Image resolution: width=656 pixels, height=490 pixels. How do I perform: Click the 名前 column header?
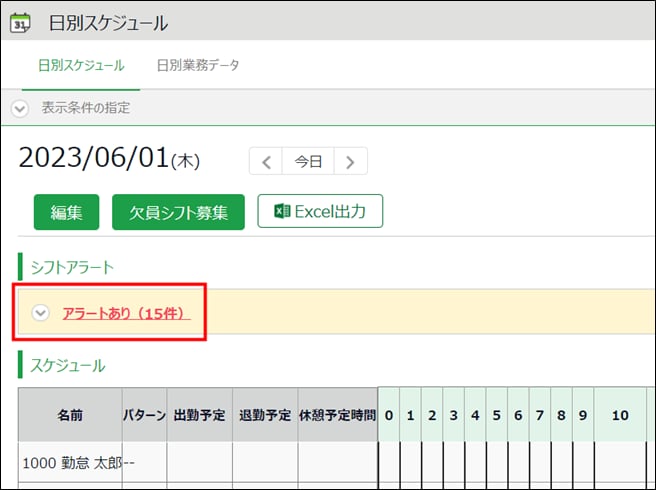pos(70,414)
